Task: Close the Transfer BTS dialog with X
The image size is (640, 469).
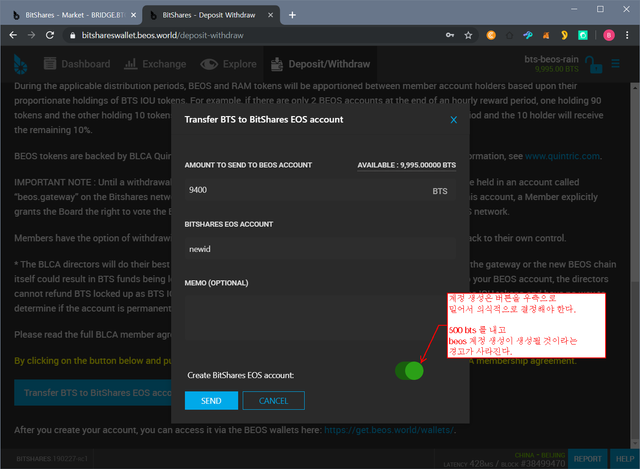Action: click(453, 120)
